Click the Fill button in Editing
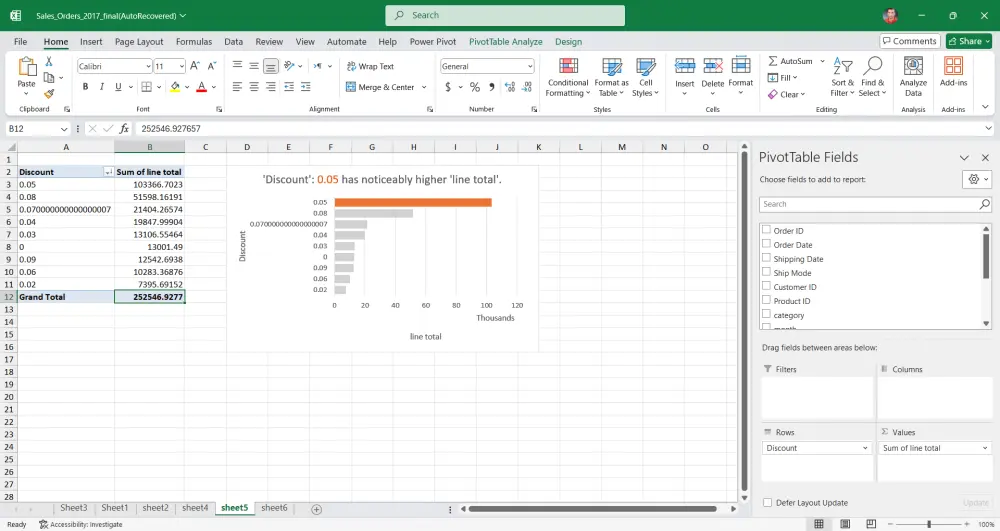The height and width of the screenshot is (531, 1000). click(x=783, y=78)
